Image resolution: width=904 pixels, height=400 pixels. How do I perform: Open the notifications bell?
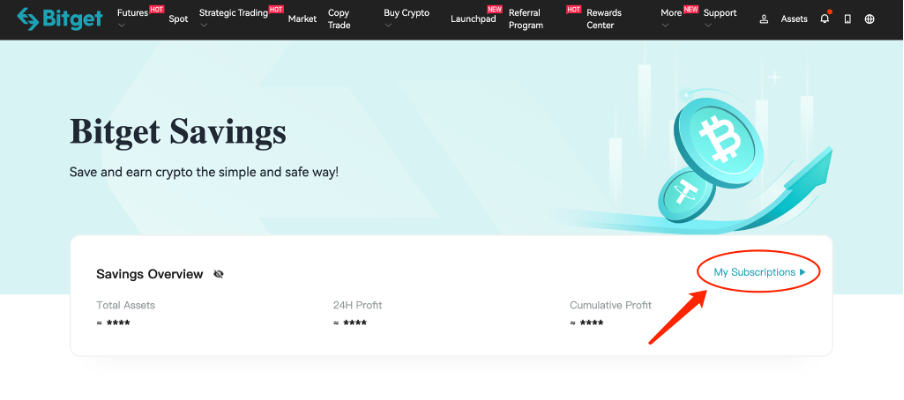(825, 18)
